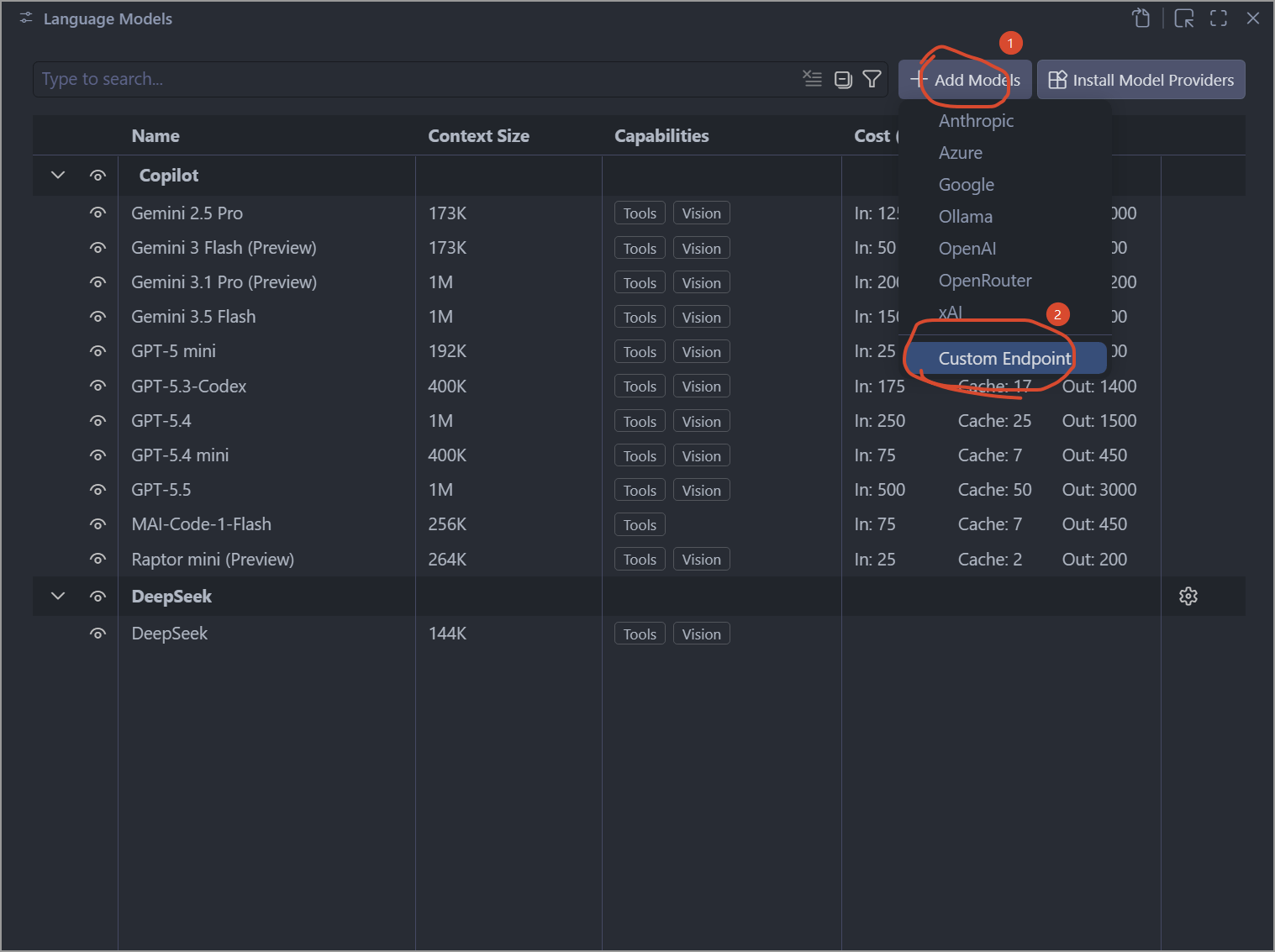Toggle visibility of GPT-5 mini
The height and width of the screenshot is (952, 1275).
point(98,351)
